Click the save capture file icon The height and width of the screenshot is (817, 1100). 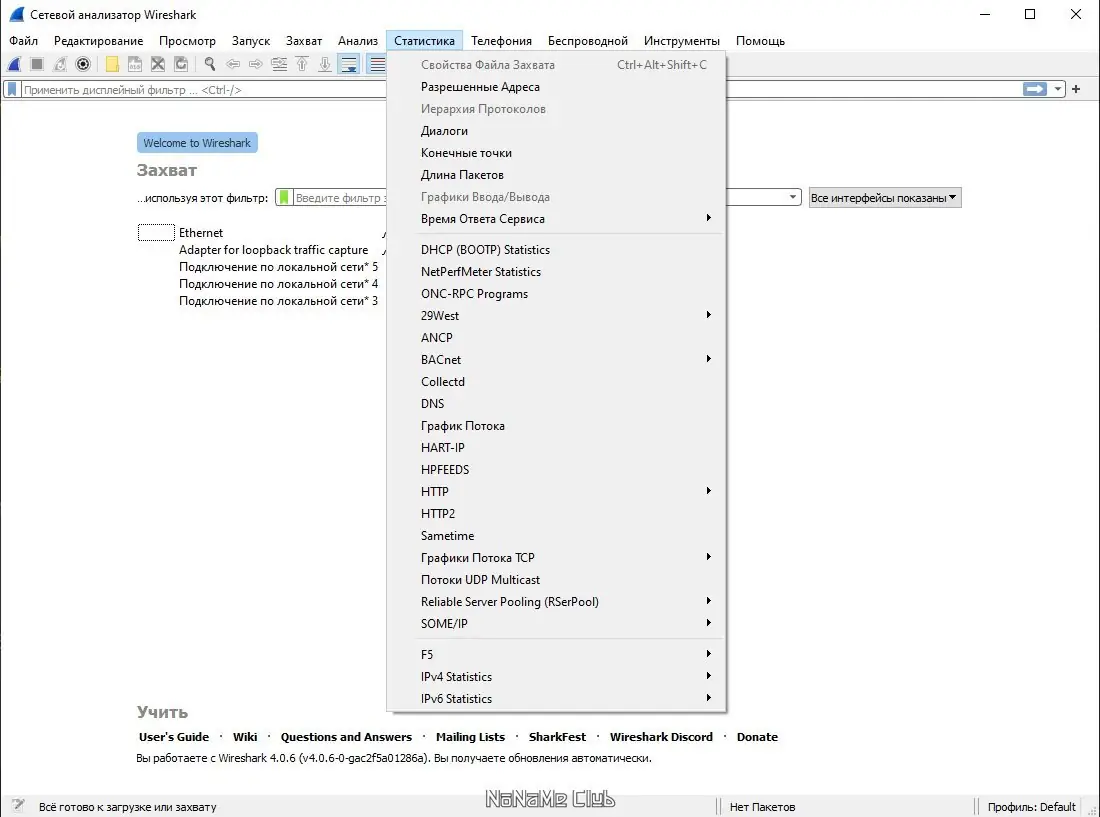(135, 65)
